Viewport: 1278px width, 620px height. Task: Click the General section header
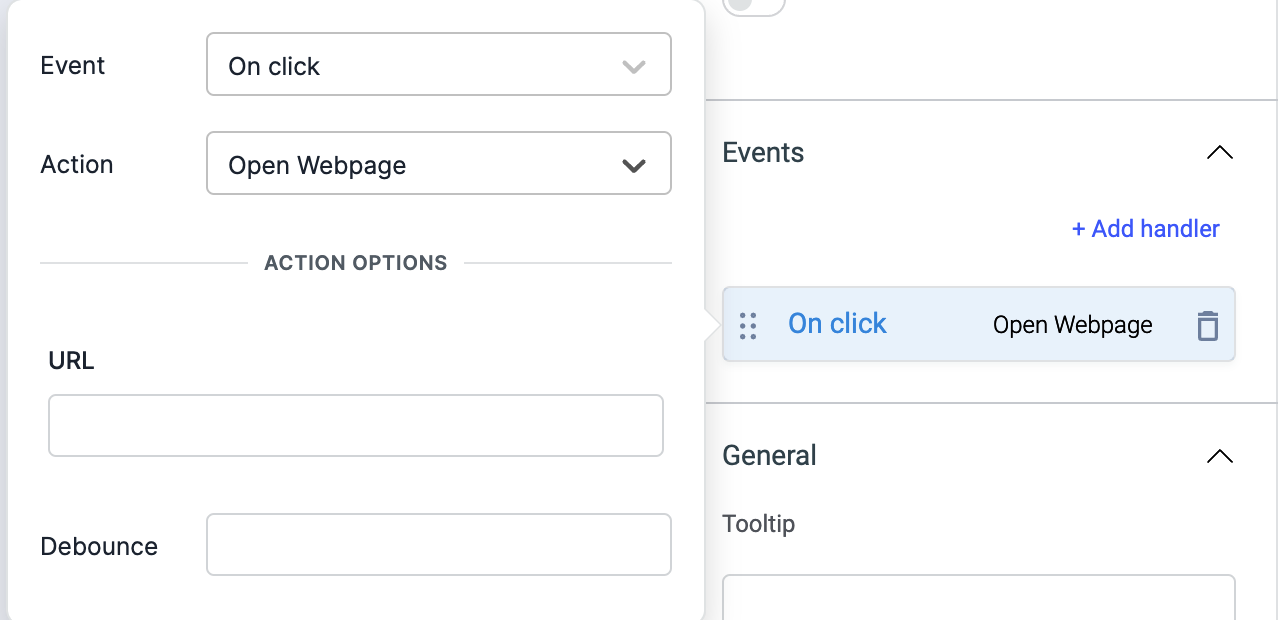[x=769, y=456]
